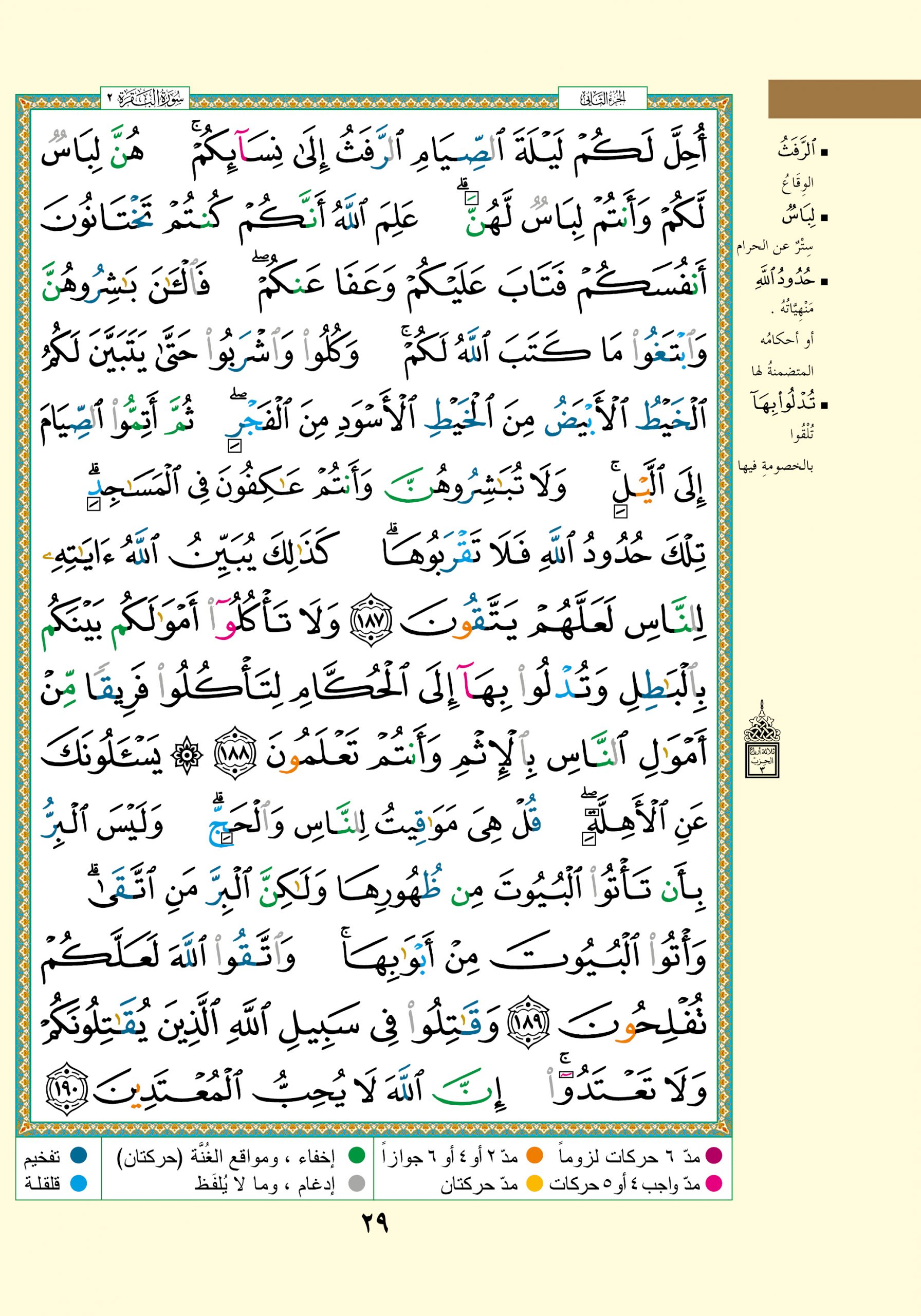Open the Juz' header label at top
This screenshot has width=921, height=1316.
pyautogui.click(x=602, y=99)
